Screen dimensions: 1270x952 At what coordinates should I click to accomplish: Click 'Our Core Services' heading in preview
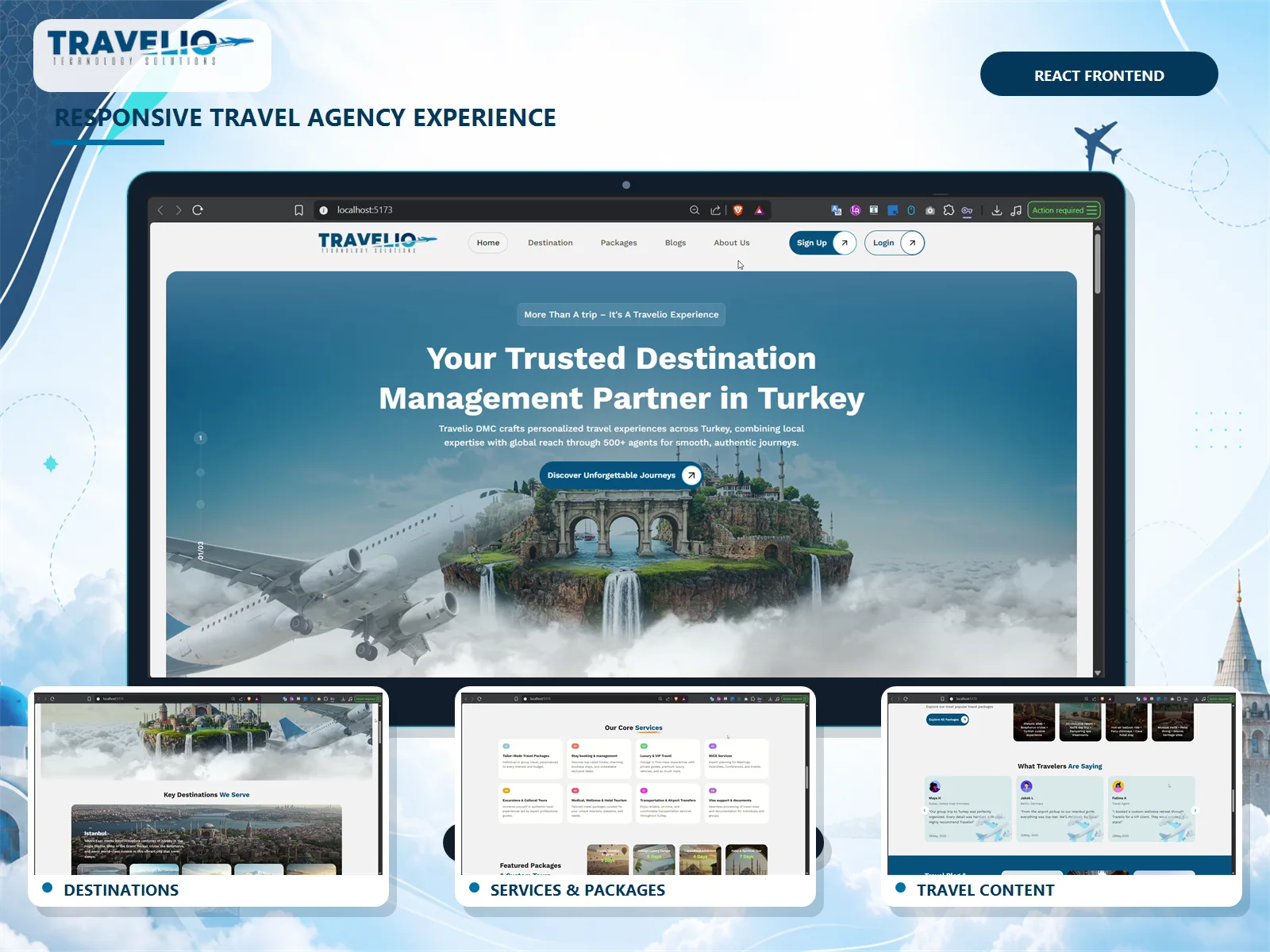(x=633, y=727)
